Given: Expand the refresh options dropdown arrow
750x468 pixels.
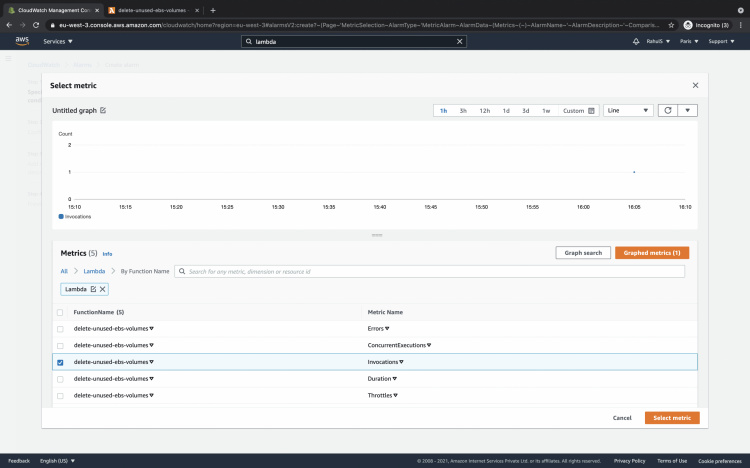Looking at the screenshot, I should (x=687, y=110).
